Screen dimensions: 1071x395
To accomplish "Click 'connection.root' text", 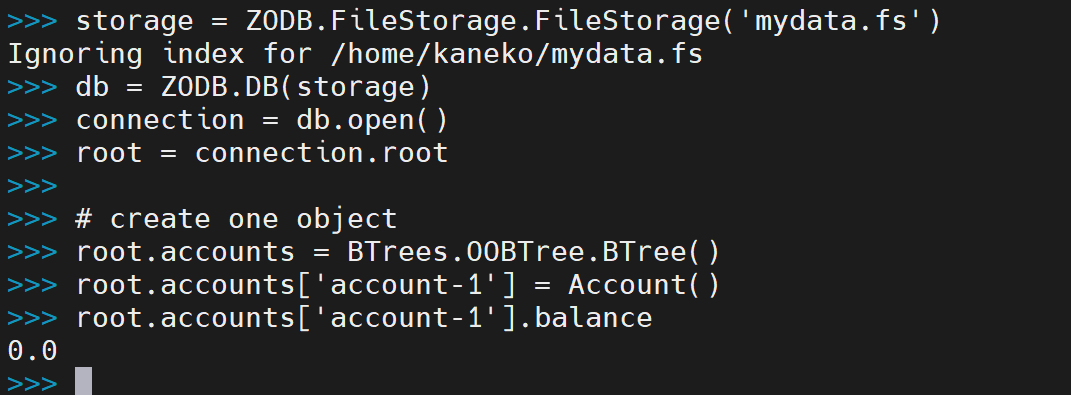I will pyautogui.click(x=321, y=153).
